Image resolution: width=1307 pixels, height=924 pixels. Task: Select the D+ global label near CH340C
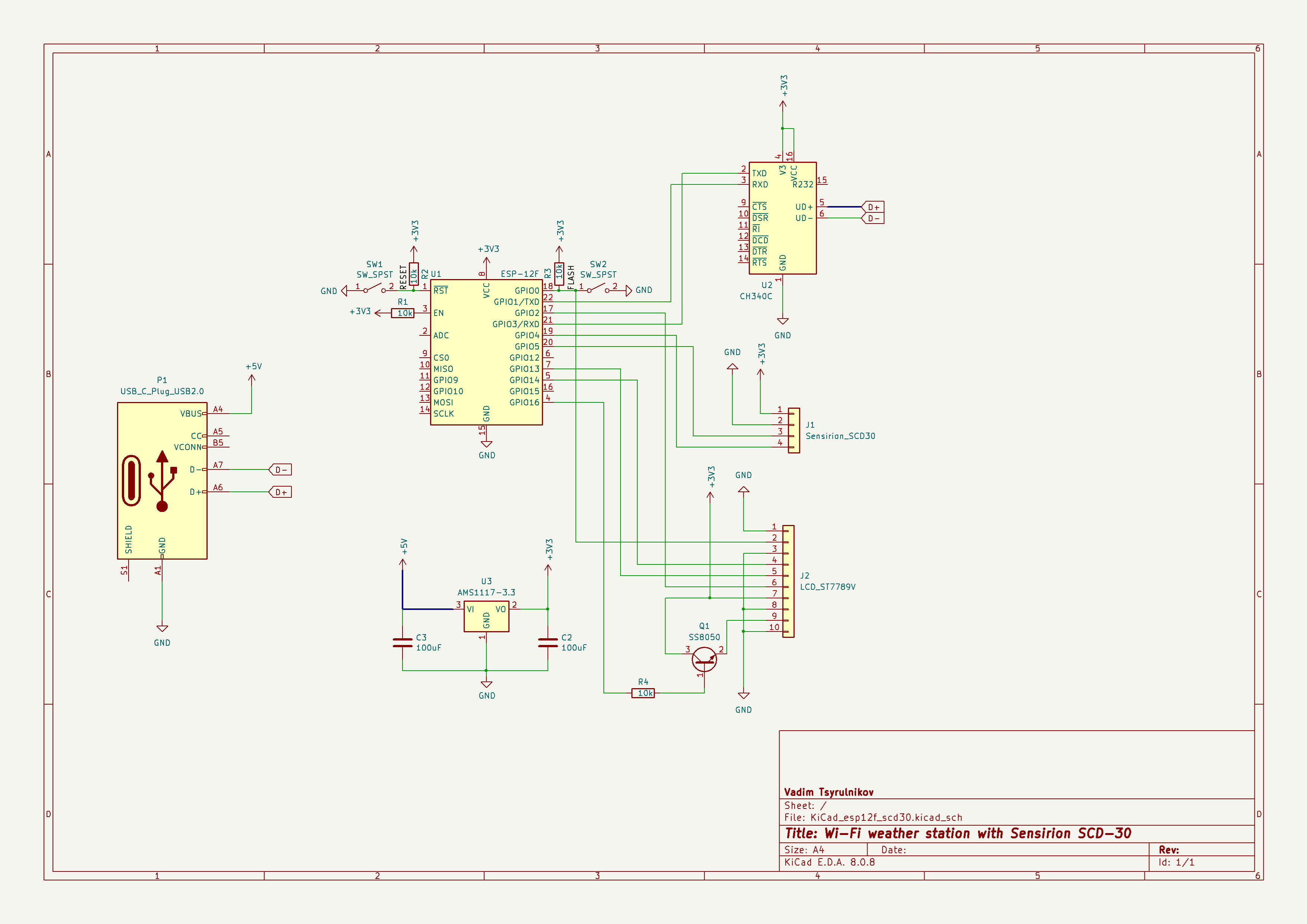pos(873,207)
